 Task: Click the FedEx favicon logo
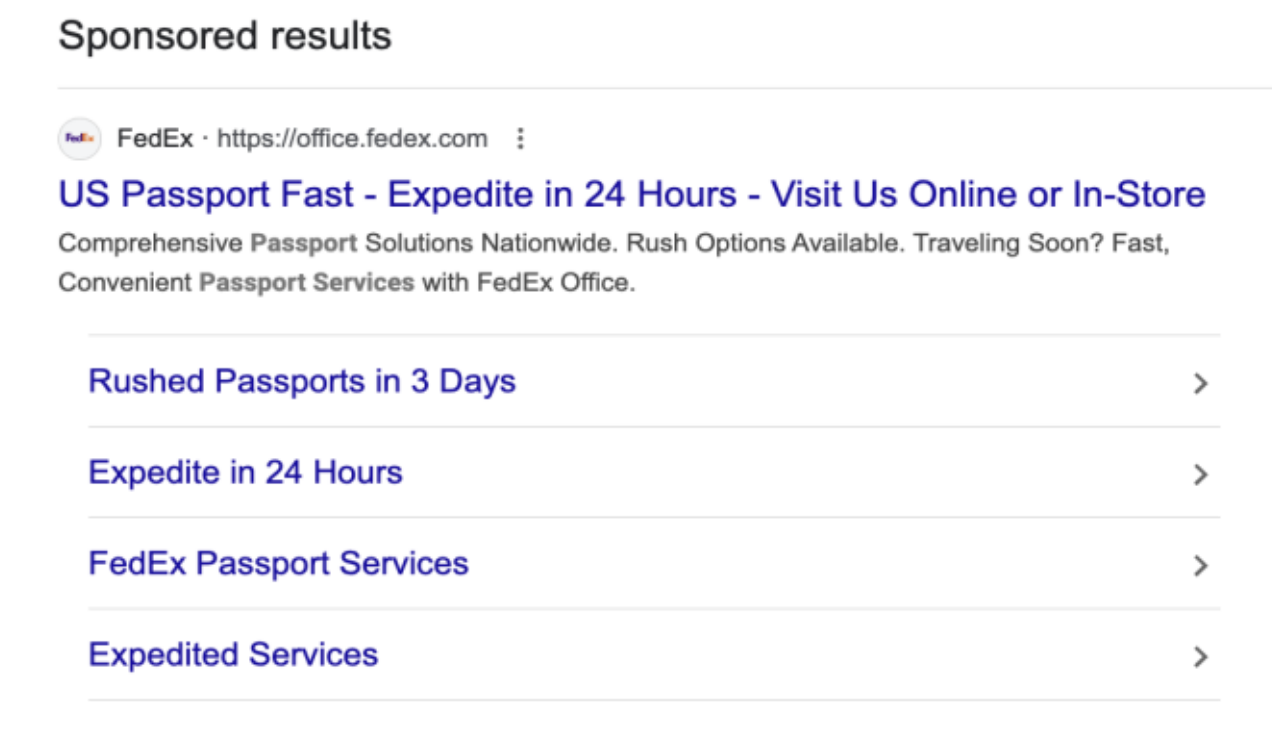(80, 139)
